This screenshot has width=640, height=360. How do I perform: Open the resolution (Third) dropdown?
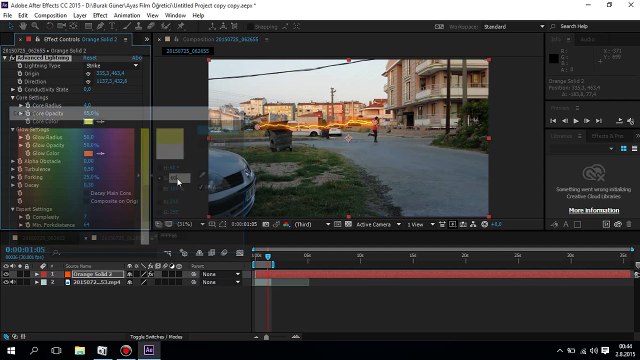point(312,224)
